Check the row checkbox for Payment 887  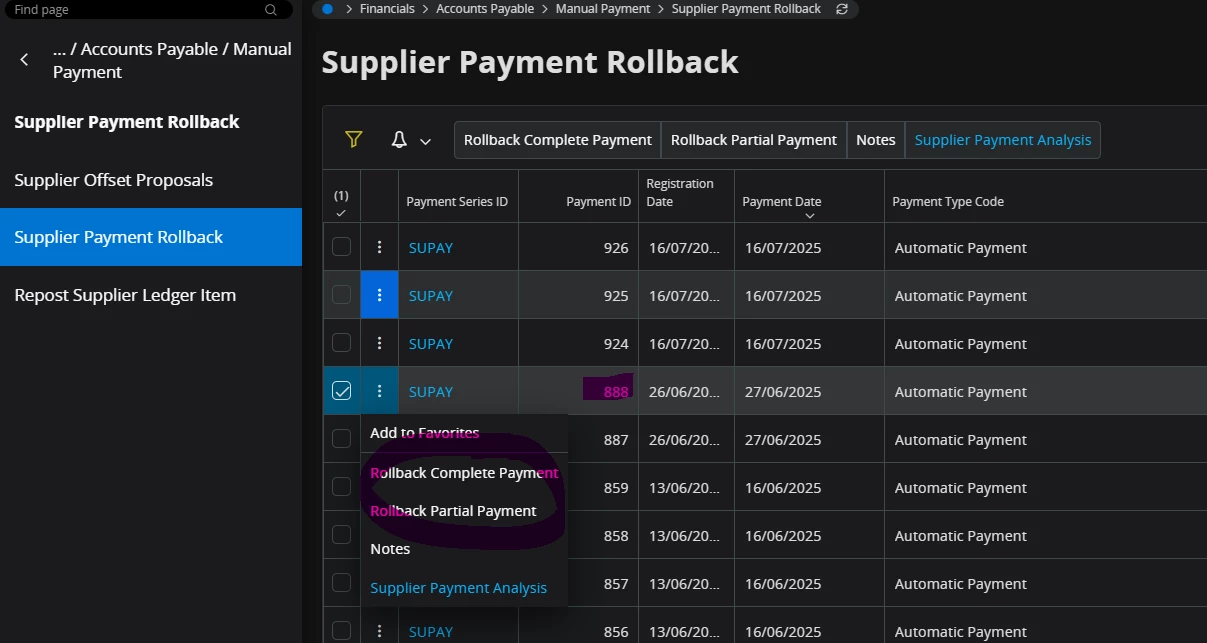point(341,438)
